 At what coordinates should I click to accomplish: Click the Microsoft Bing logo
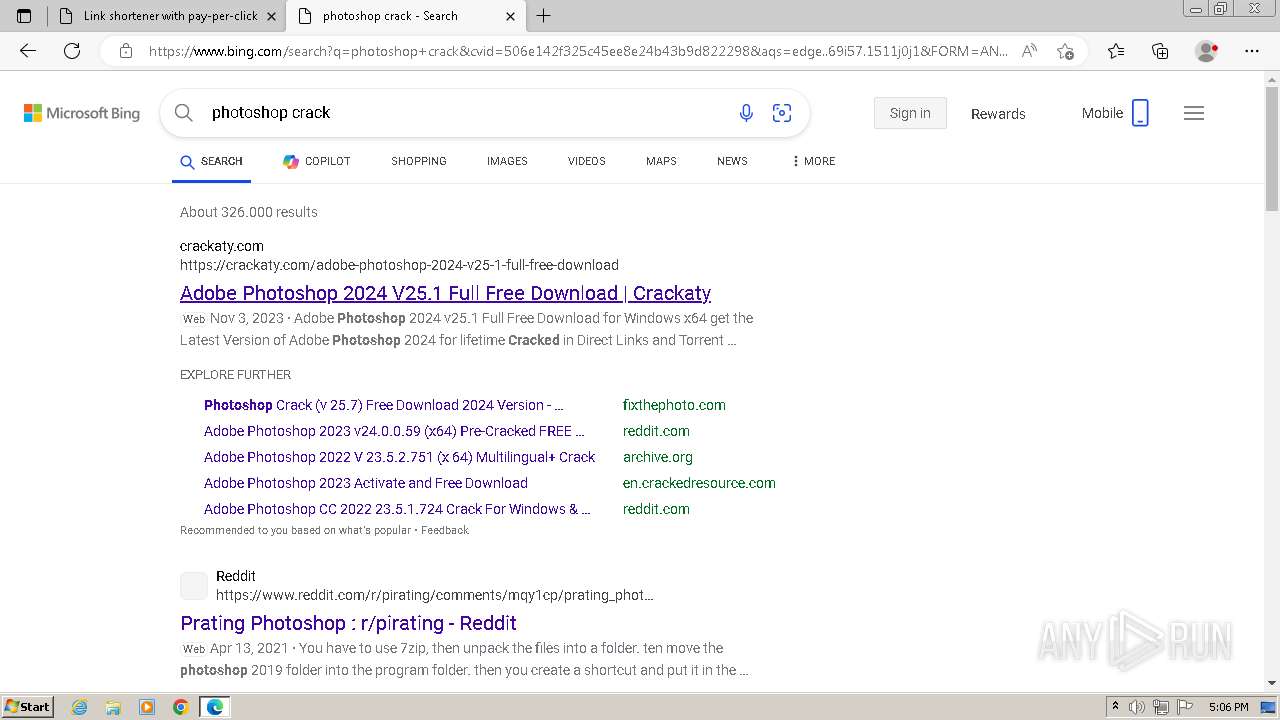click(82, 113)
